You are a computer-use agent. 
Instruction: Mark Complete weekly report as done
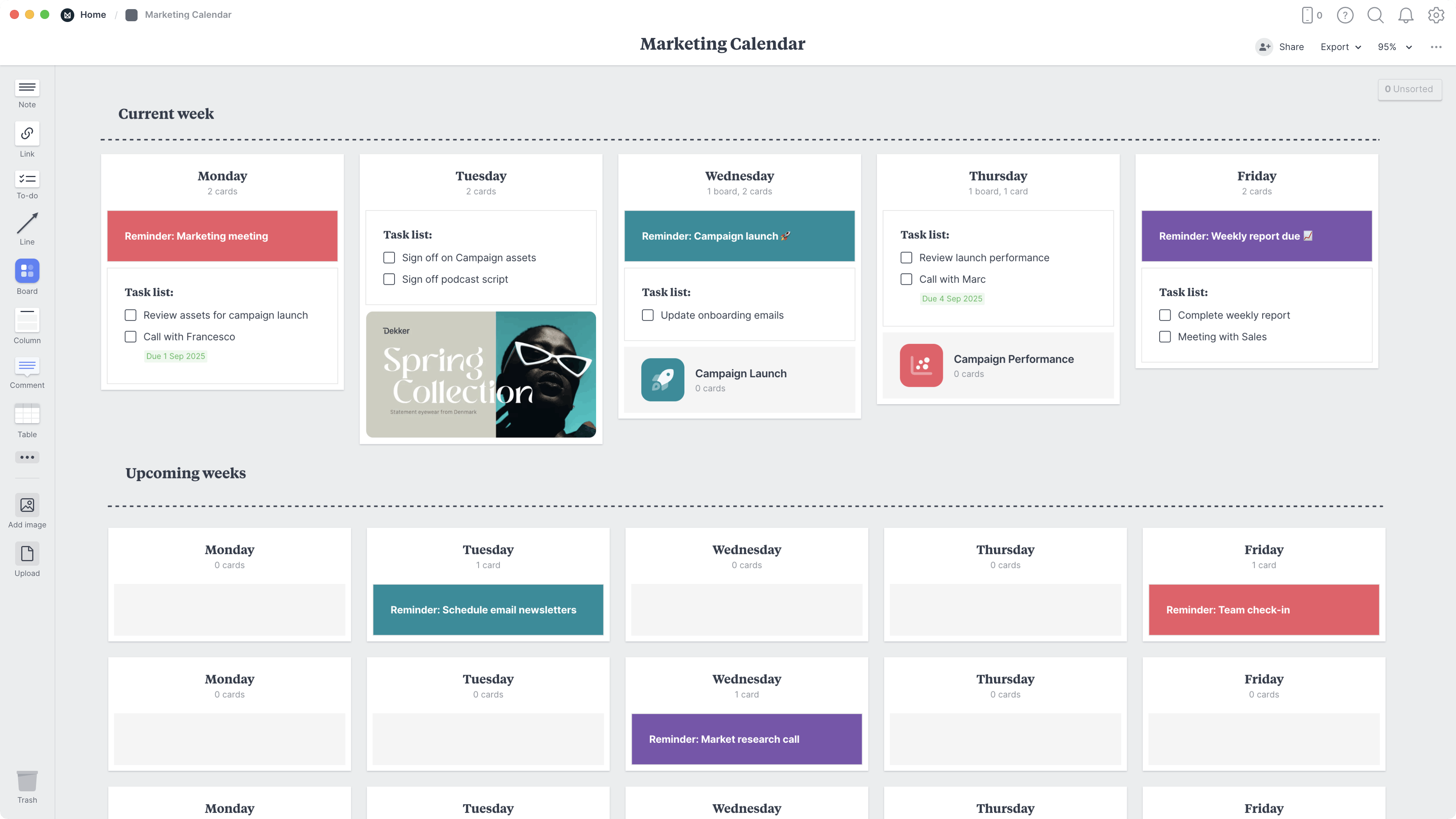[x=1165, y=315]
